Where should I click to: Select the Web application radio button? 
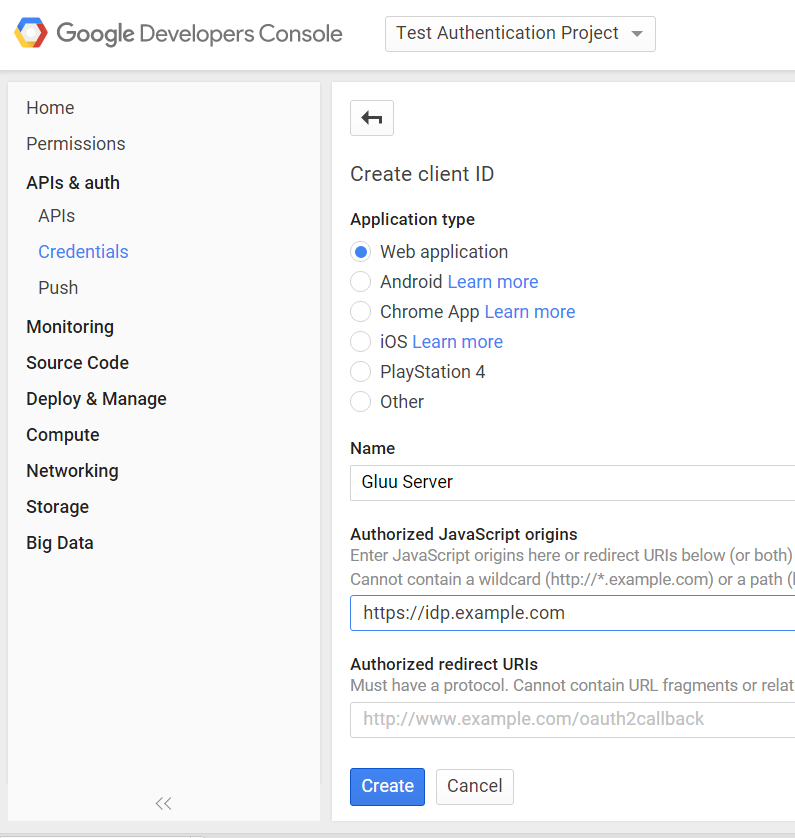coord(361,252)
